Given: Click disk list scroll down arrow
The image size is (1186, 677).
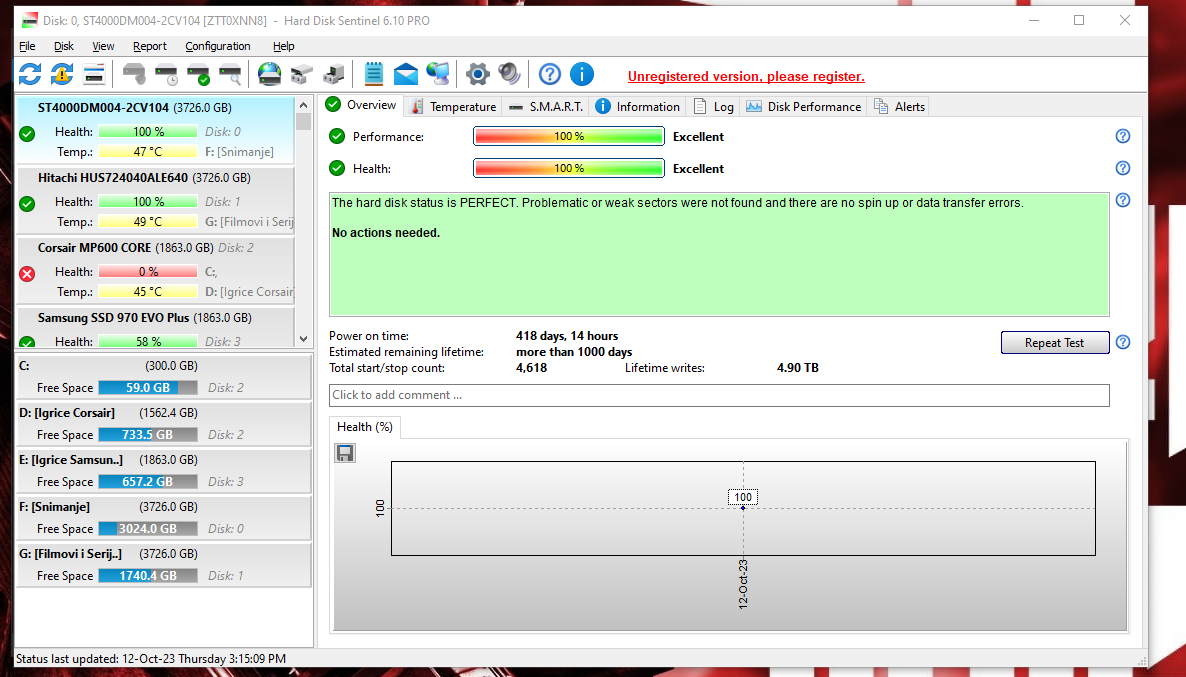Looking at the screenshot, I should (x=303, y=340).
